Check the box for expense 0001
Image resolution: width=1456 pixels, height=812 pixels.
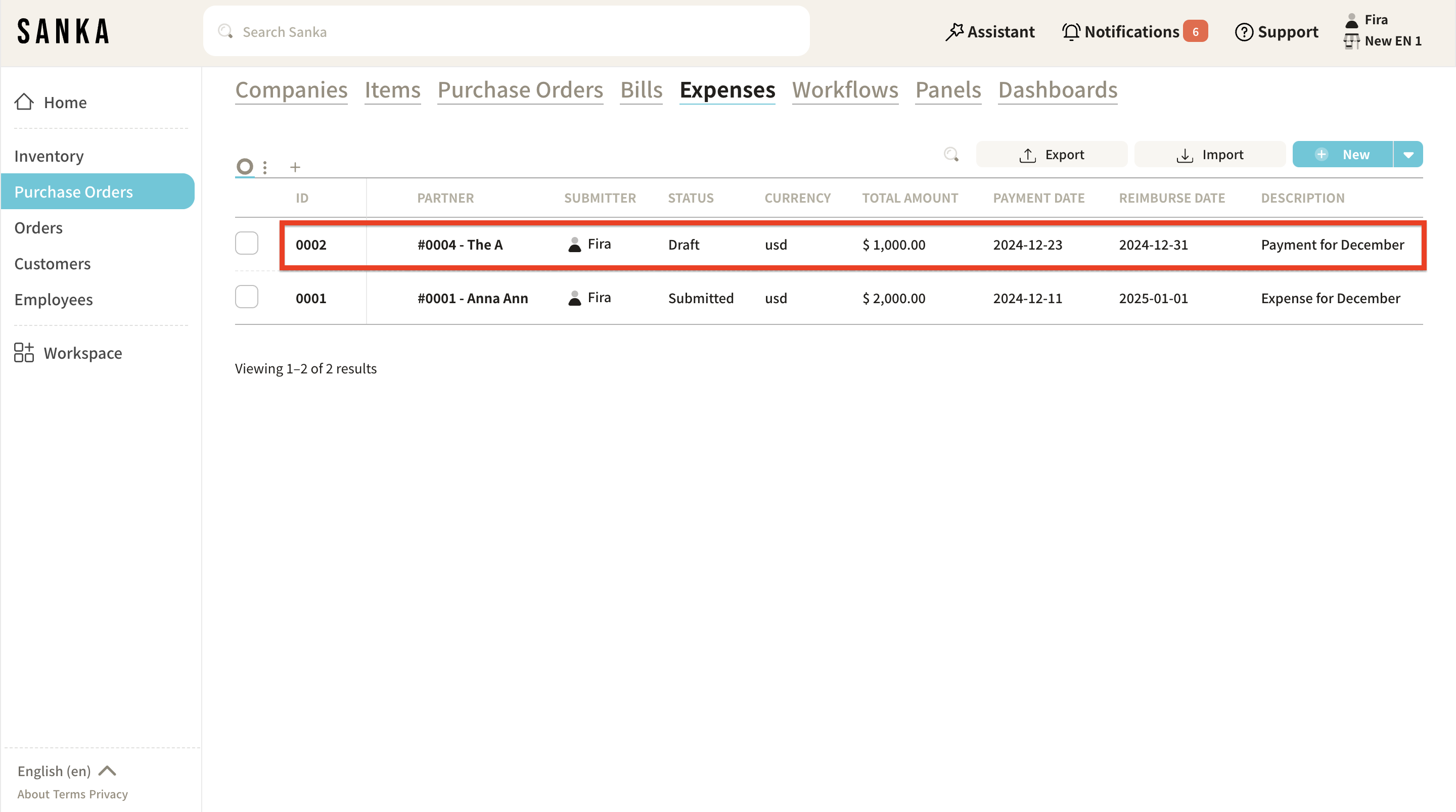coord(246,297)
